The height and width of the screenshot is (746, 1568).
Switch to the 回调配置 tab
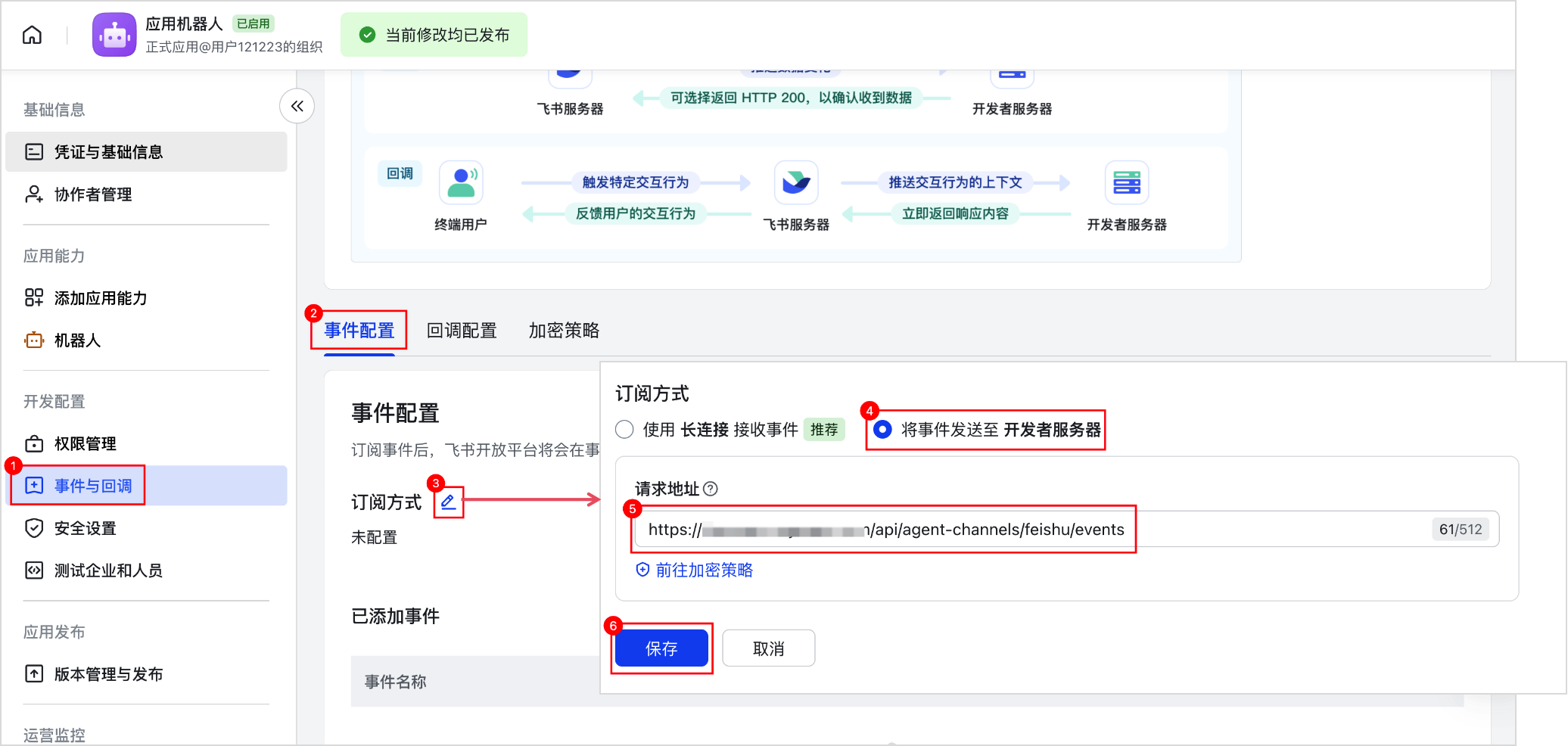pyautogui.click(x=462, y=331)
